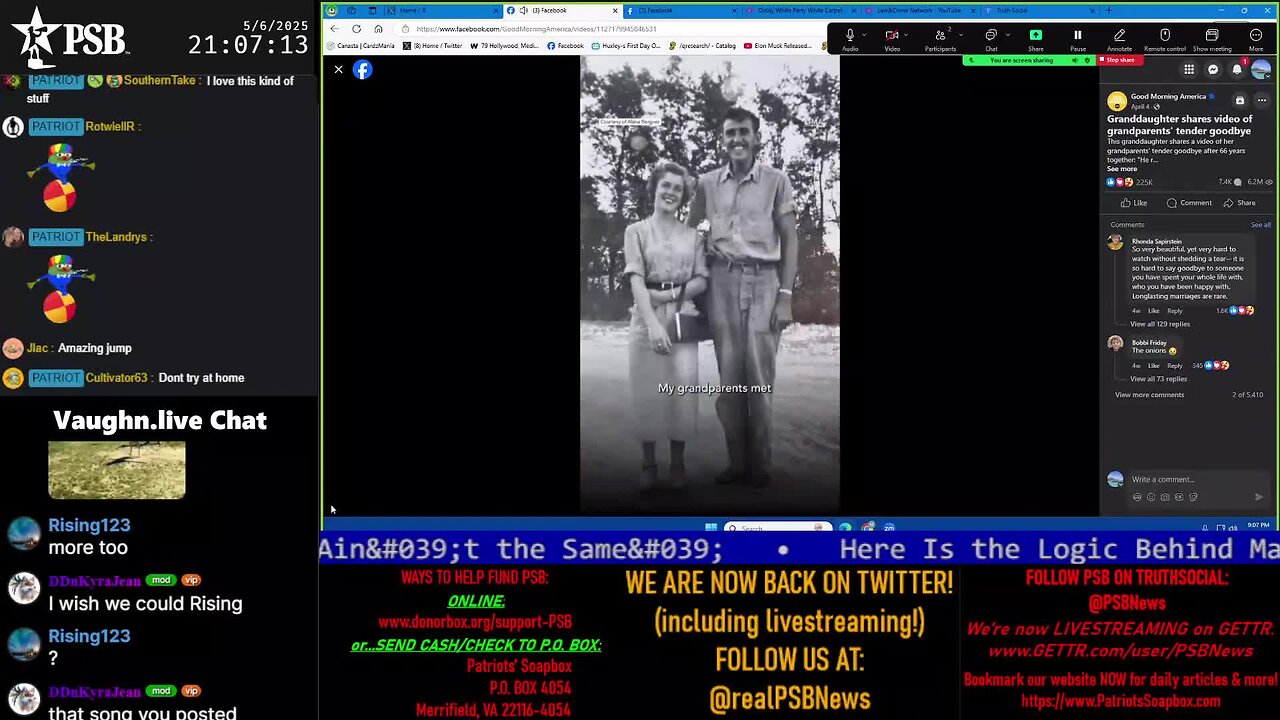Share the video post

1240,203
